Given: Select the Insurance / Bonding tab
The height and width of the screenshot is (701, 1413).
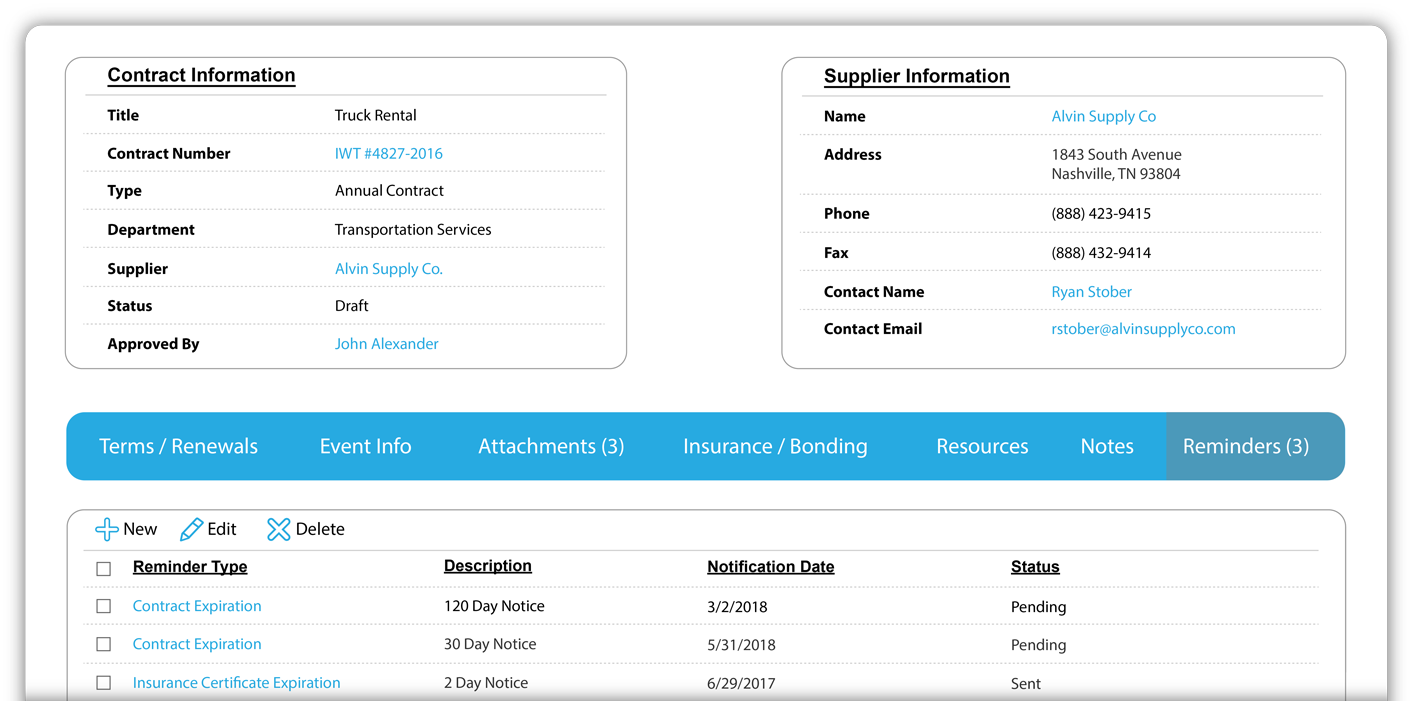Looking at the screenshot, I should 775,446.
